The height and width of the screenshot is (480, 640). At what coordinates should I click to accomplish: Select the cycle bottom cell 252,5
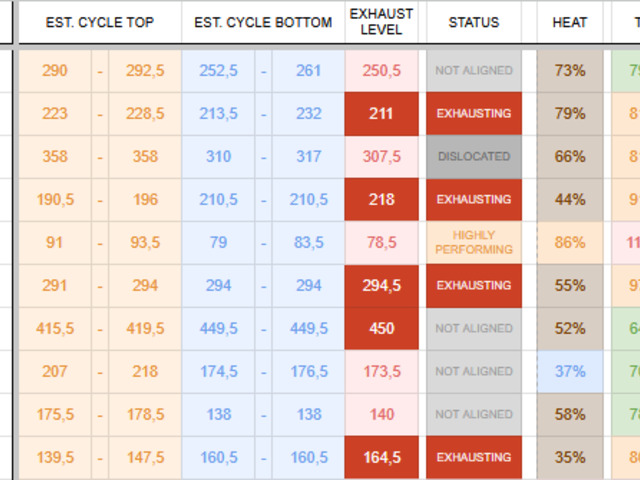(x=219, y=70)
